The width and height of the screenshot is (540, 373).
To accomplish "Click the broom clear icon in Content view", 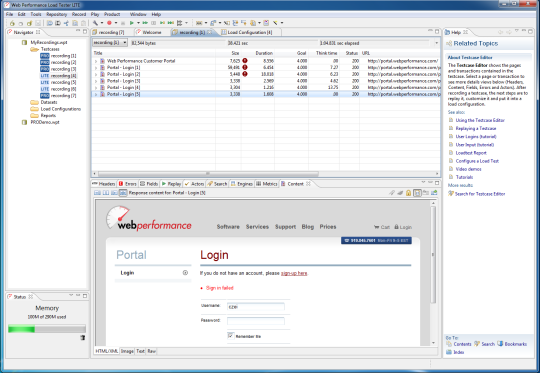I will tap(400, 193).
